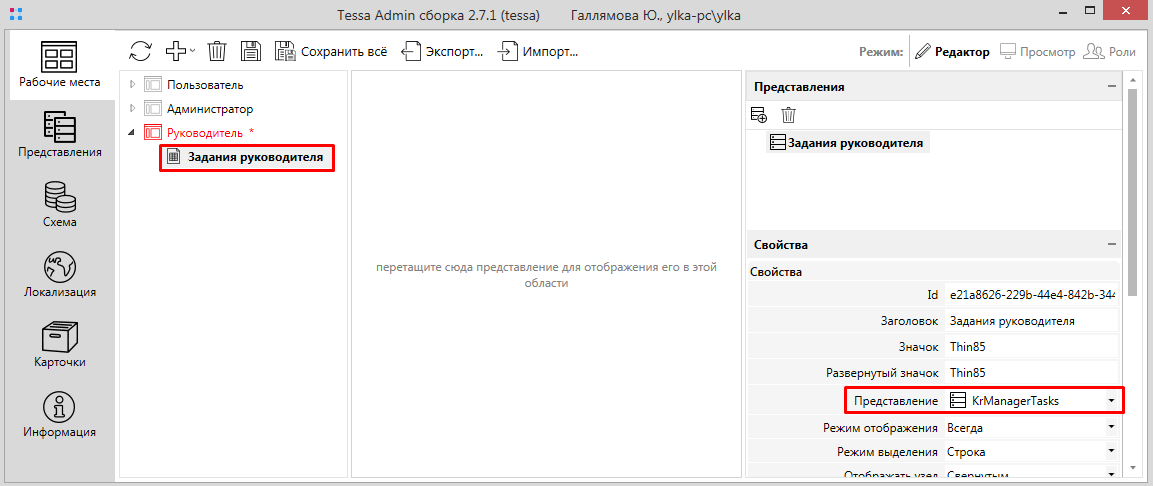The width and height of the screenshot is (1153, 486).
Task: Add a view in Представления panel
Action: (759, 115)
